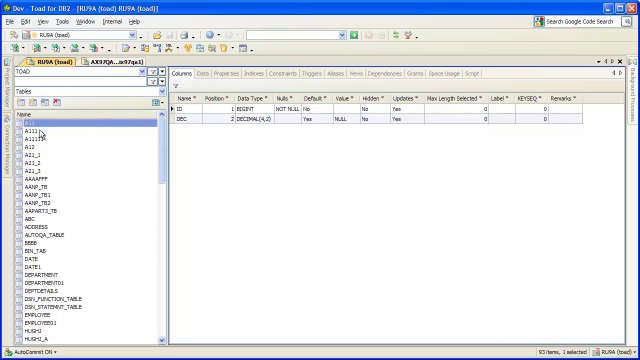Click the create table icon above Name list
This screenshot has height=360, width=640.
(x=21, y=102)
